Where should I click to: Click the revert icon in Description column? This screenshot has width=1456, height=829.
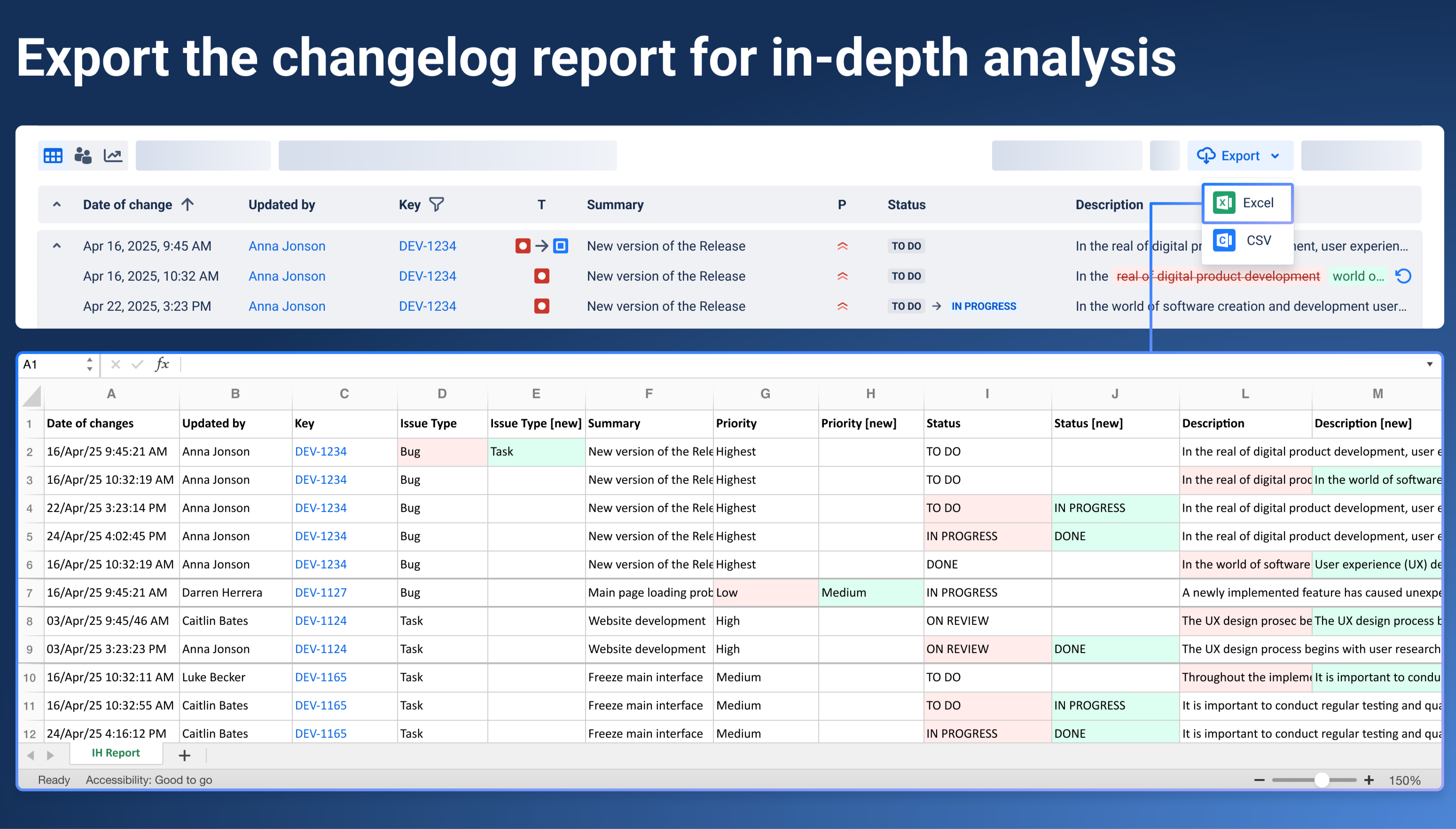point(1403,276)
